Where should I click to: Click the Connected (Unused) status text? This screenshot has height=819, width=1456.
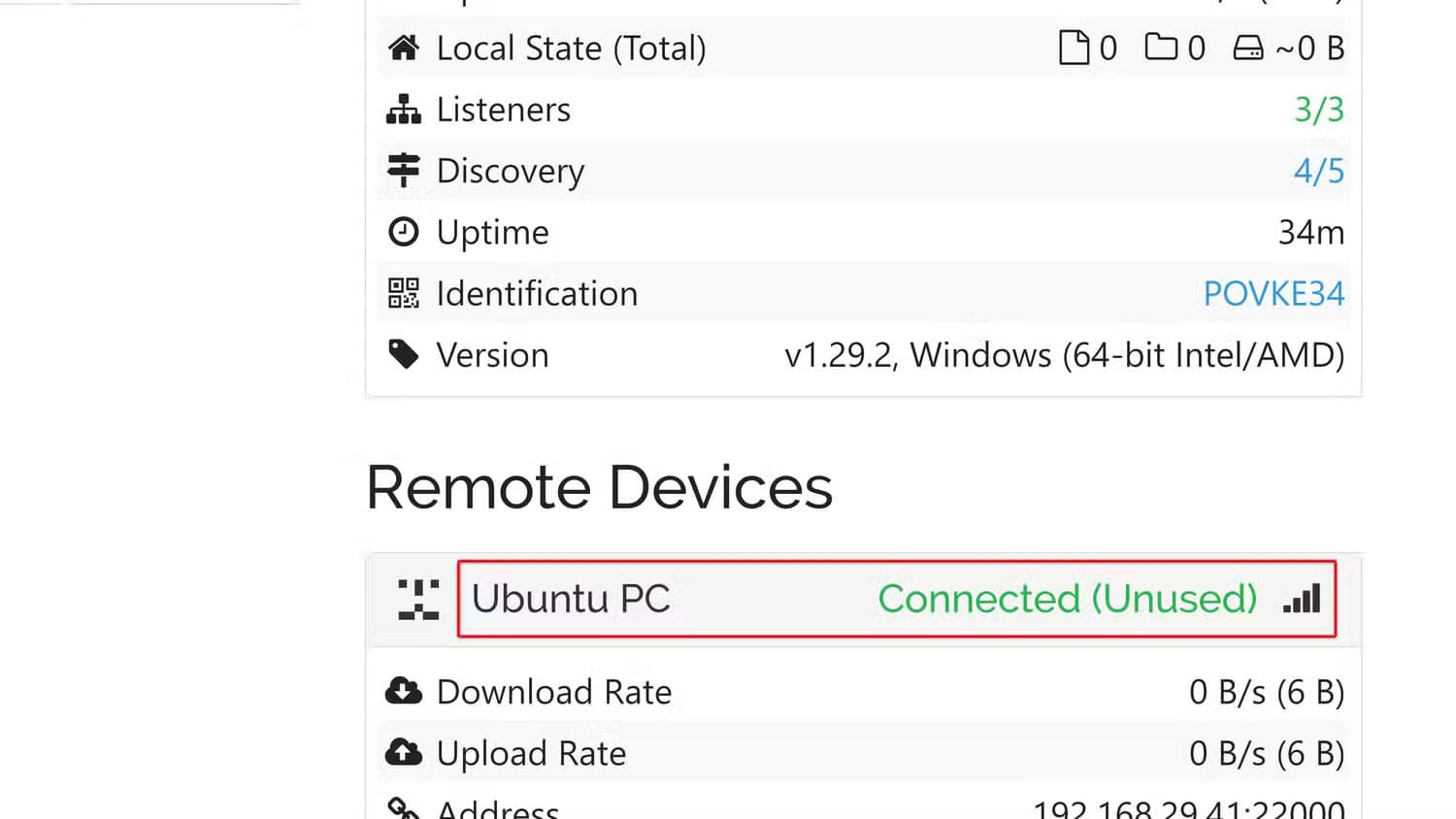tap(1067, 599)
